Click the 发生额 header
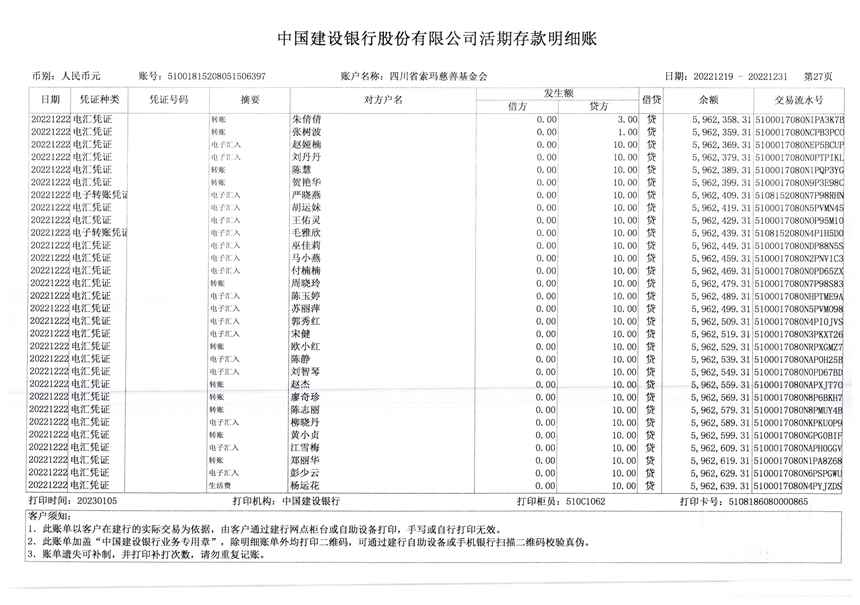The image size is (860, 605). [558, 93]
